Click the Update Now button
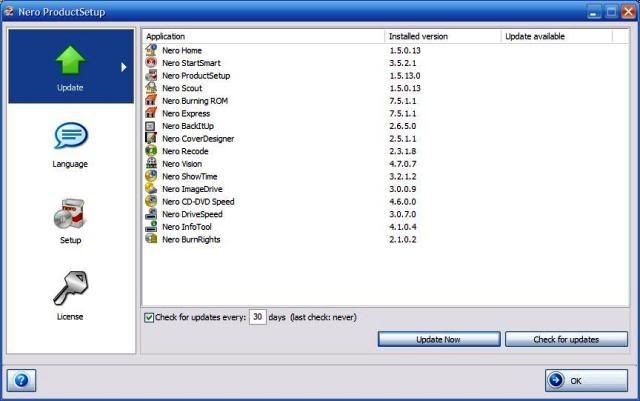640x401 pixels. click(x=439, y=339)
